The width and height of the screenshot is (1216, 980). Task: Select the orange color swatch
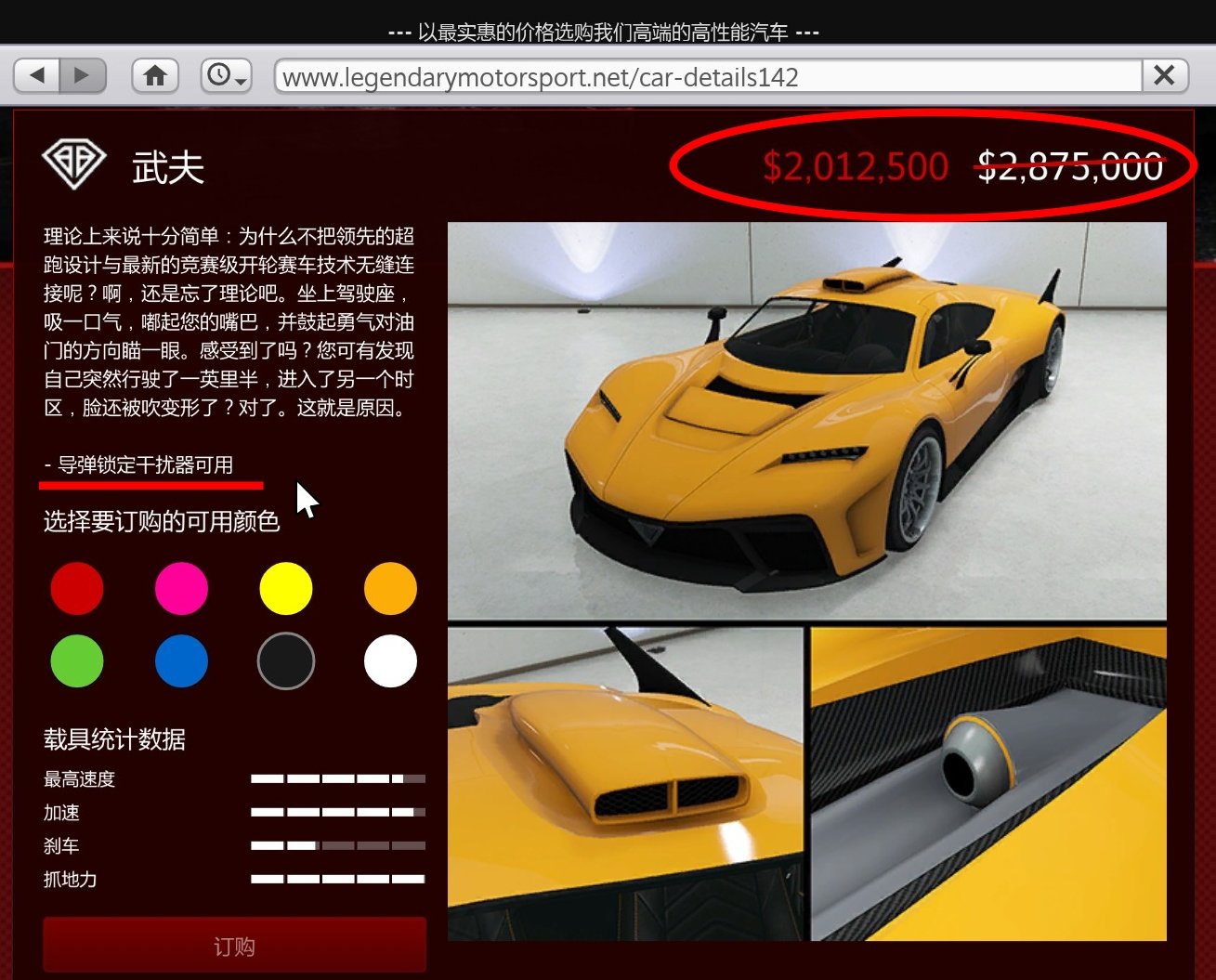pos(390,588)
